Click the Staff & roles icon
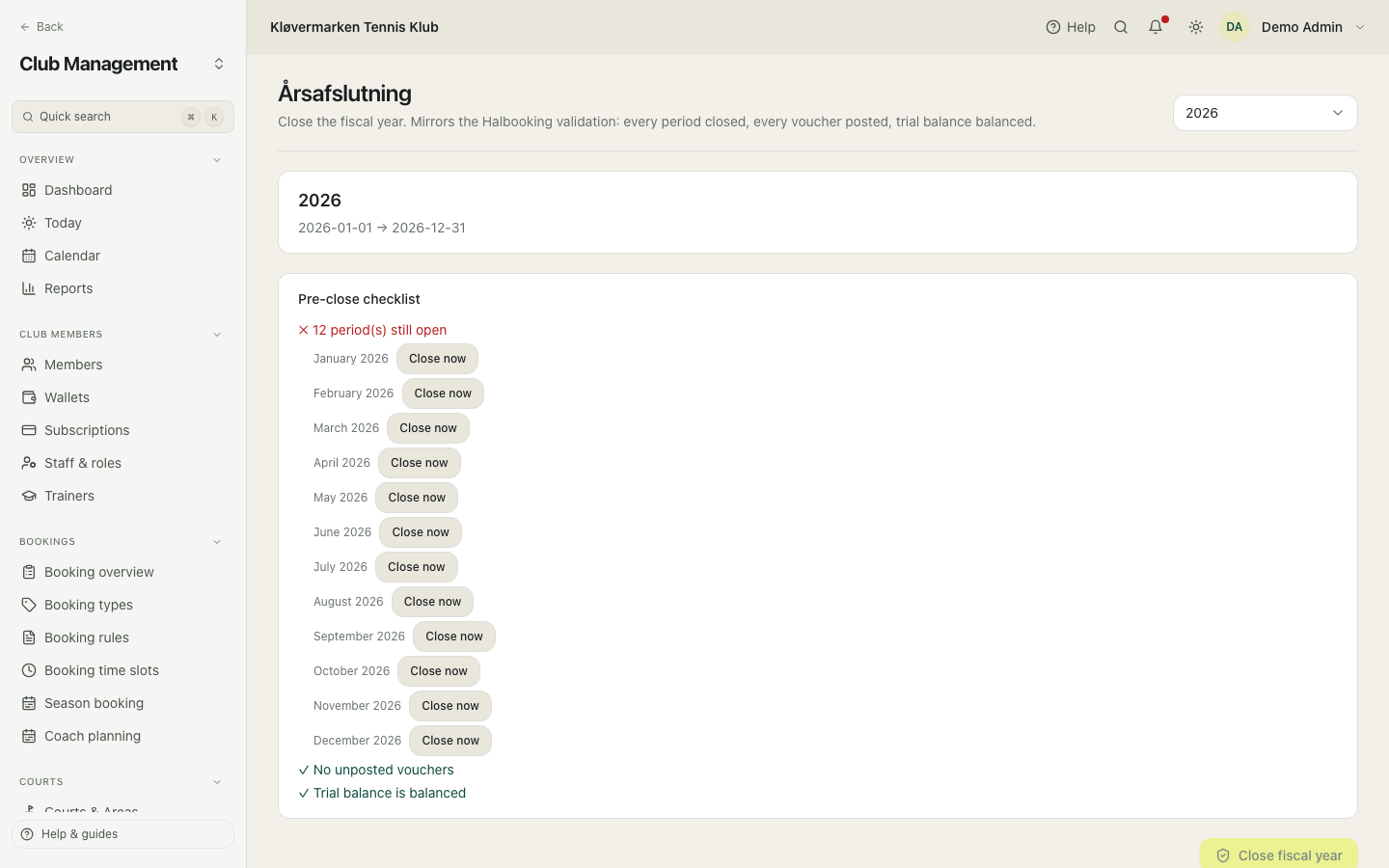Screen dimensions: 1389x868 29,463
